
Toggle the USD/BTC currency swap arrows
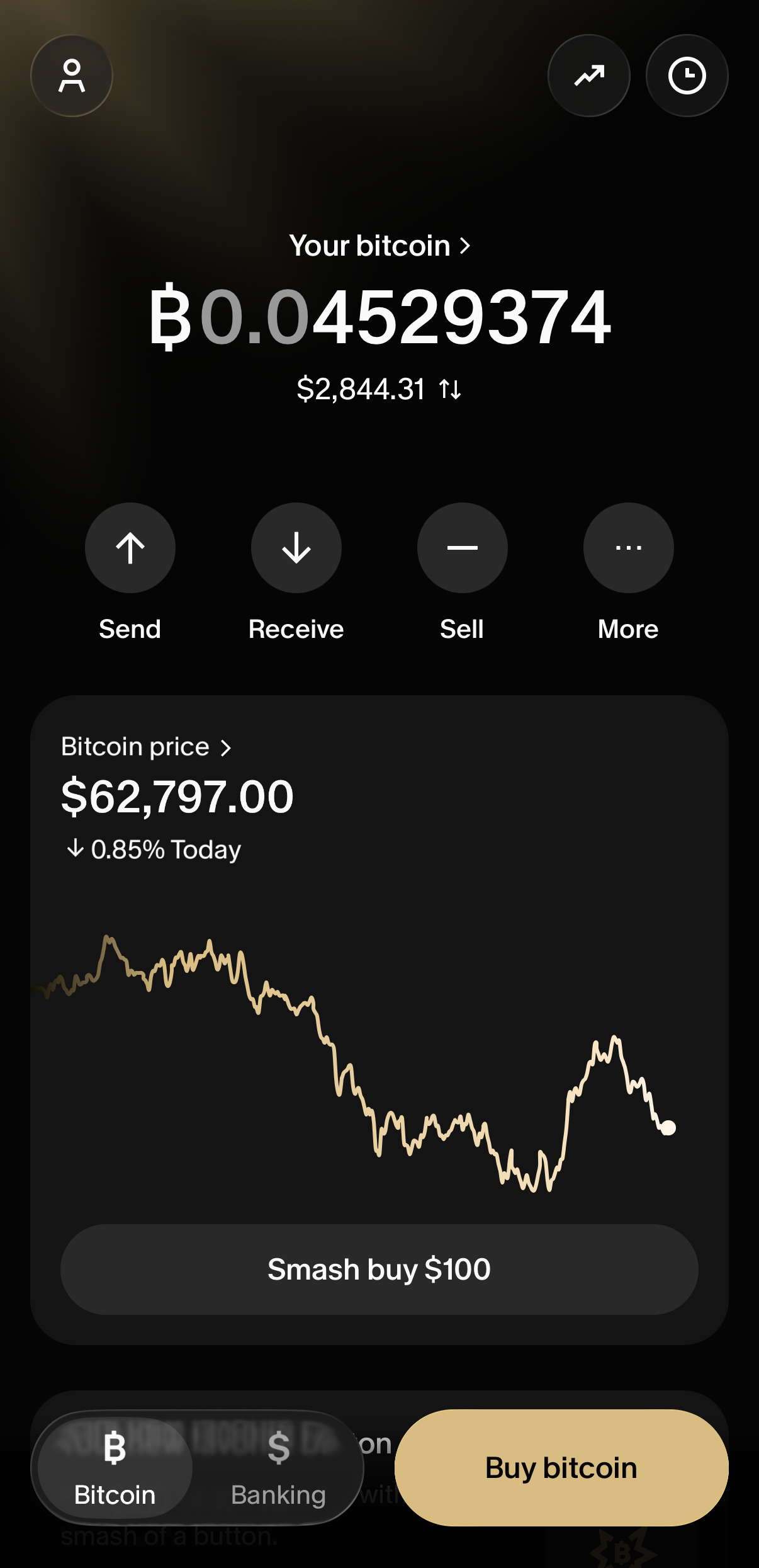coord(451,389)
